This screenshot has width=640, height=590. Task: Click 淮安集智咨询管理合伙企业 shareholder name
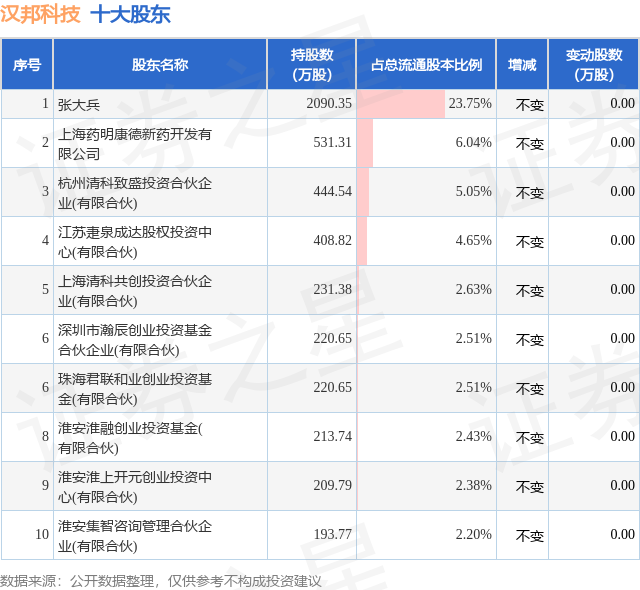pyautogui.click(x=134, y=535)
